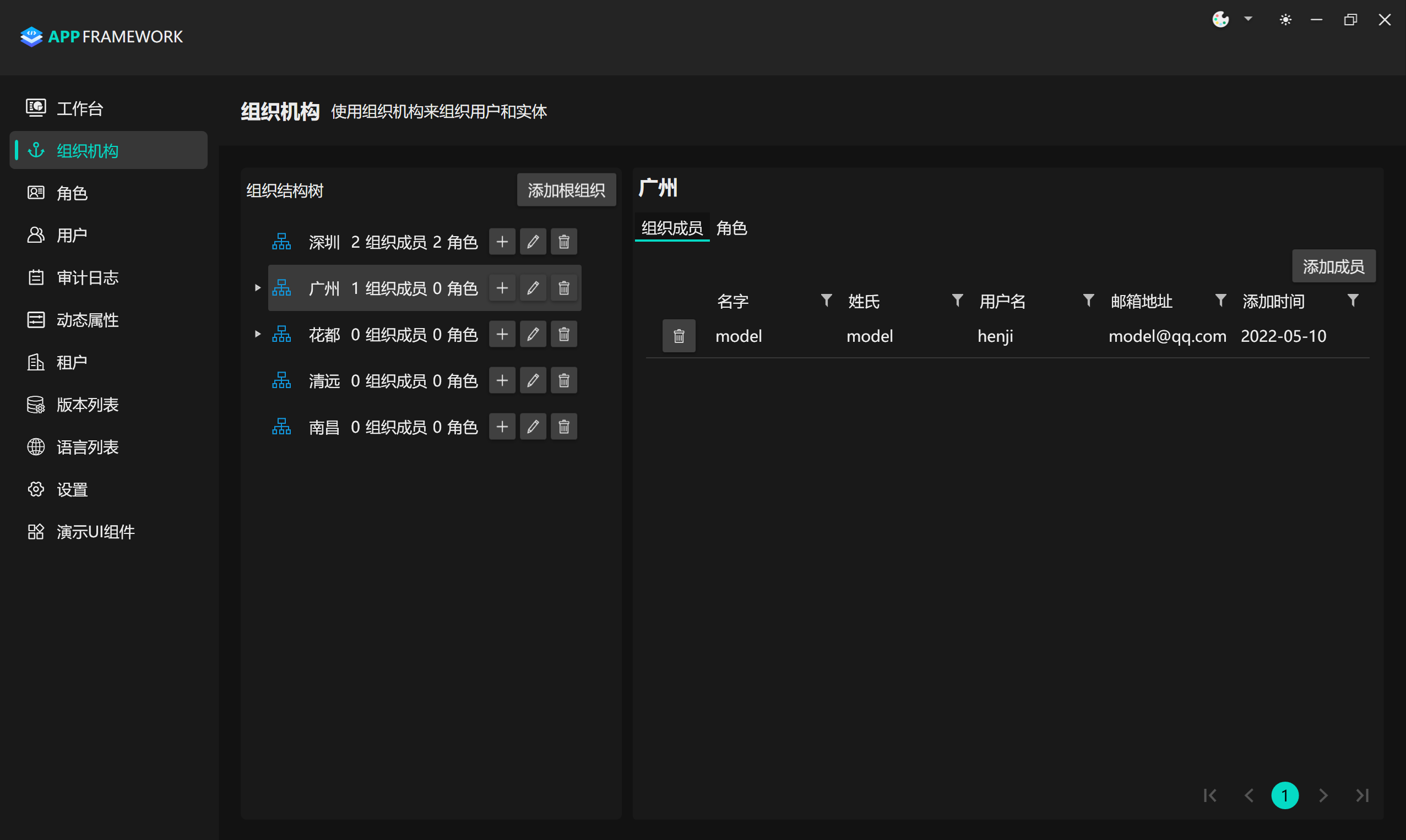
Task: Click the 添加根组织 button
Action: tap(566, 190)
